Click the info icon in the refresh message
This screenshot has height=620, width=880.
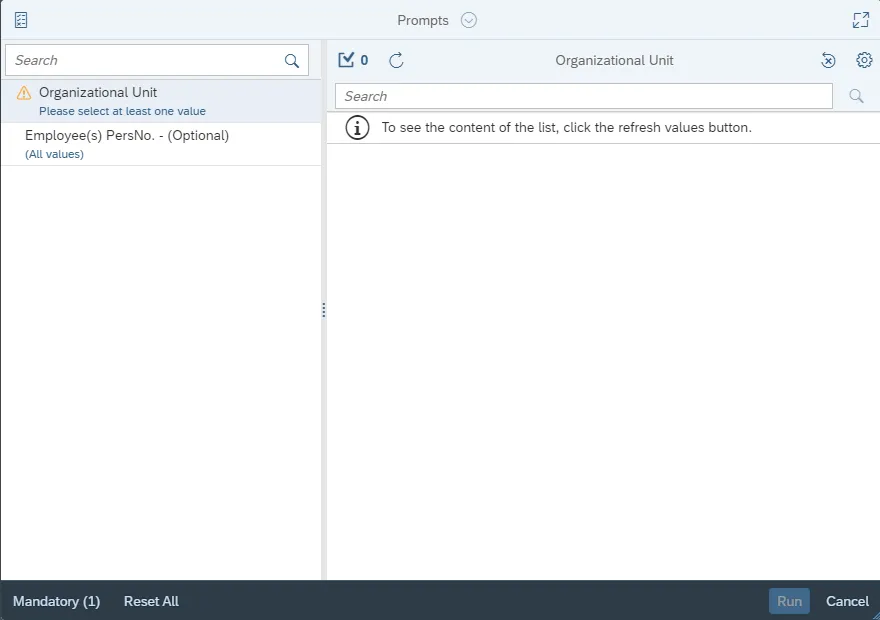[x=357, y=128]
